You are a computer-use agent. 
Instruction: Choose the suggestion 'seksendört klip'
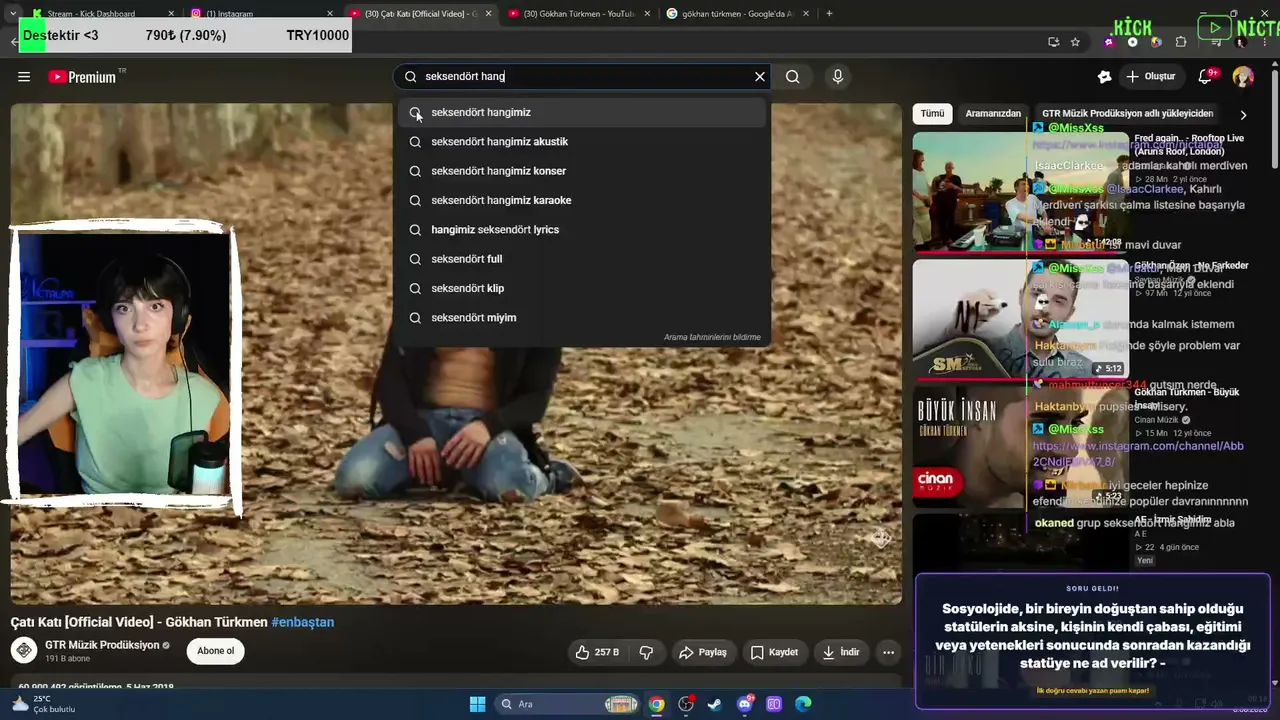[x=582, y=288]
